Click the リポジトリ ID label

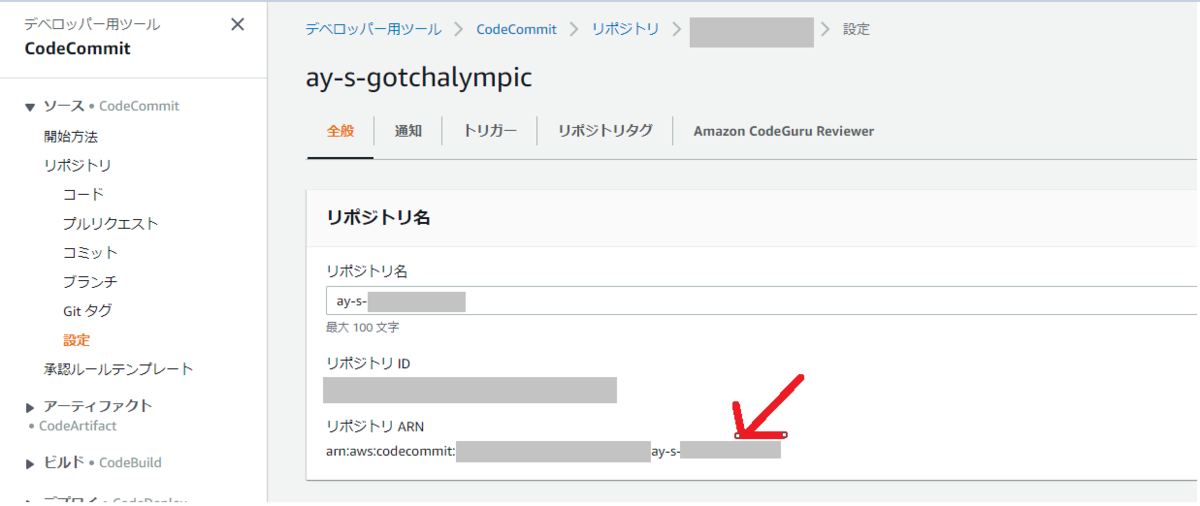(368, 363)
